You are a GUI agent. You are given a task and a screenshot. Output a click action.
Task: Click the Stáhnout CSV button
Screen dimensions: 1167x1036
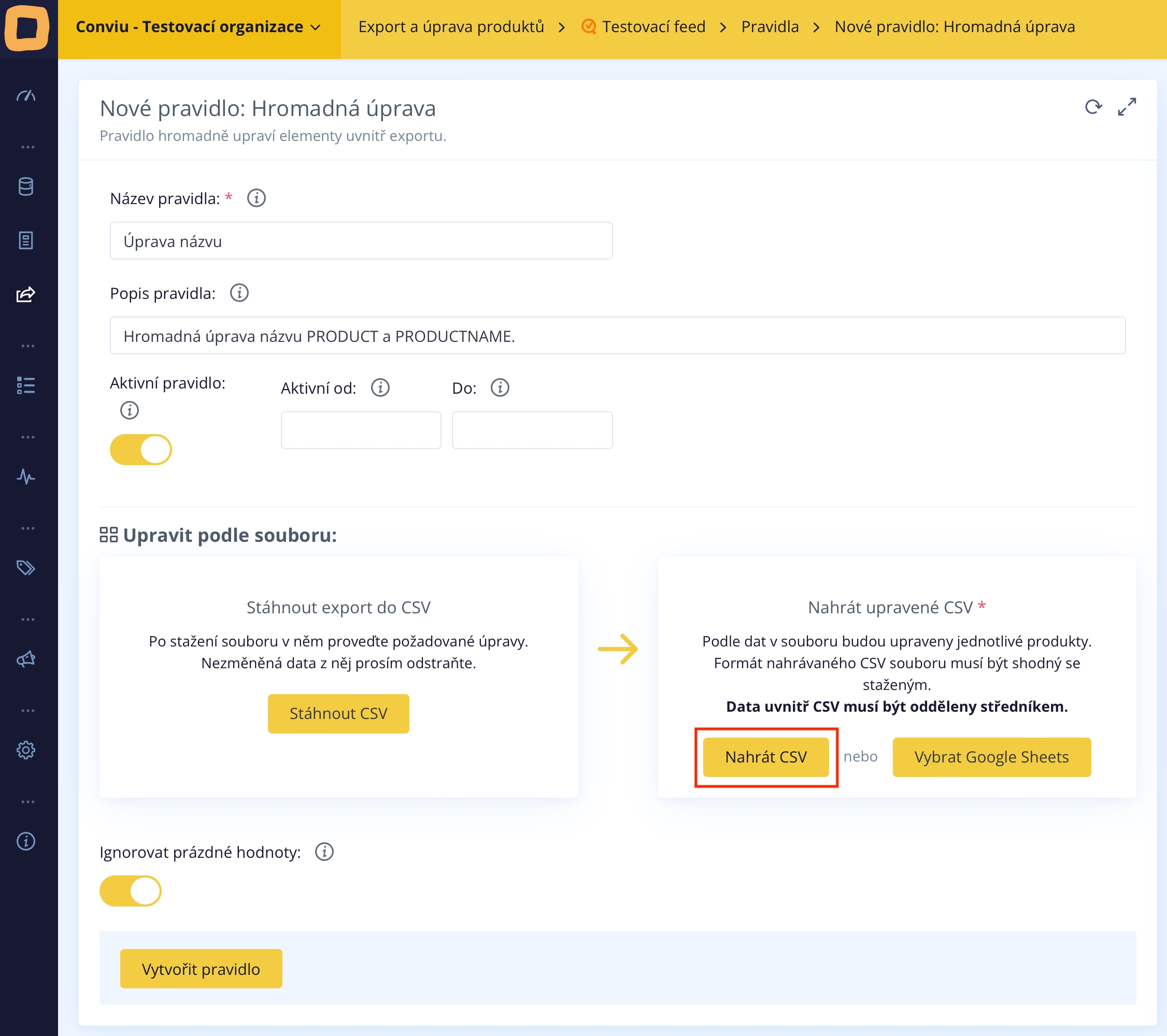coord(338,713)
